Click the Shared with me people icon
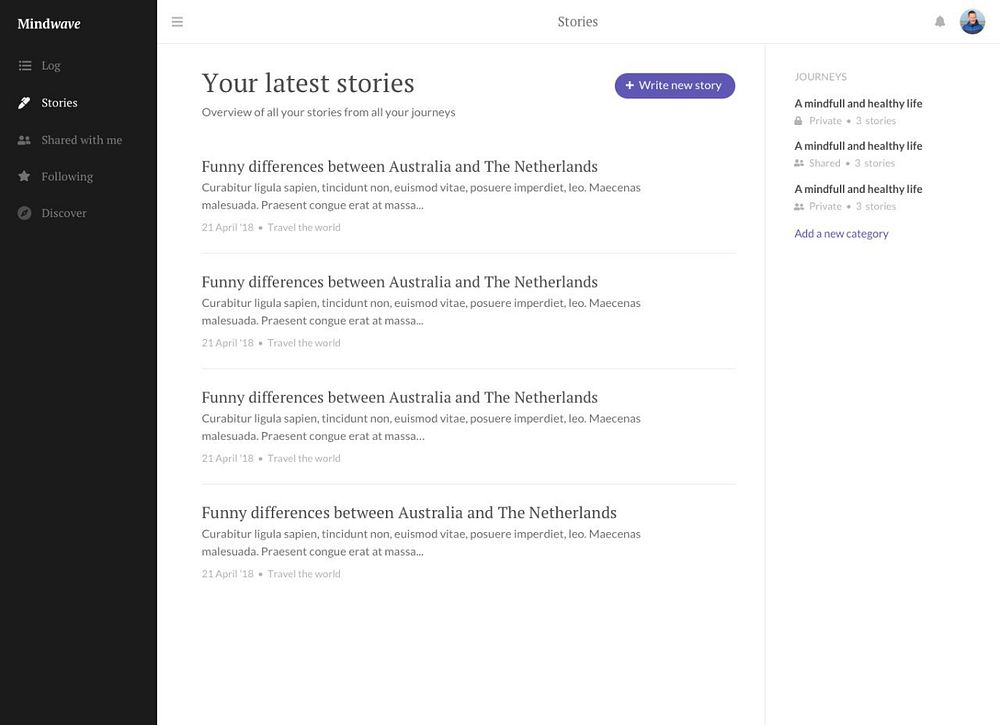 click(x=24, y=140)
